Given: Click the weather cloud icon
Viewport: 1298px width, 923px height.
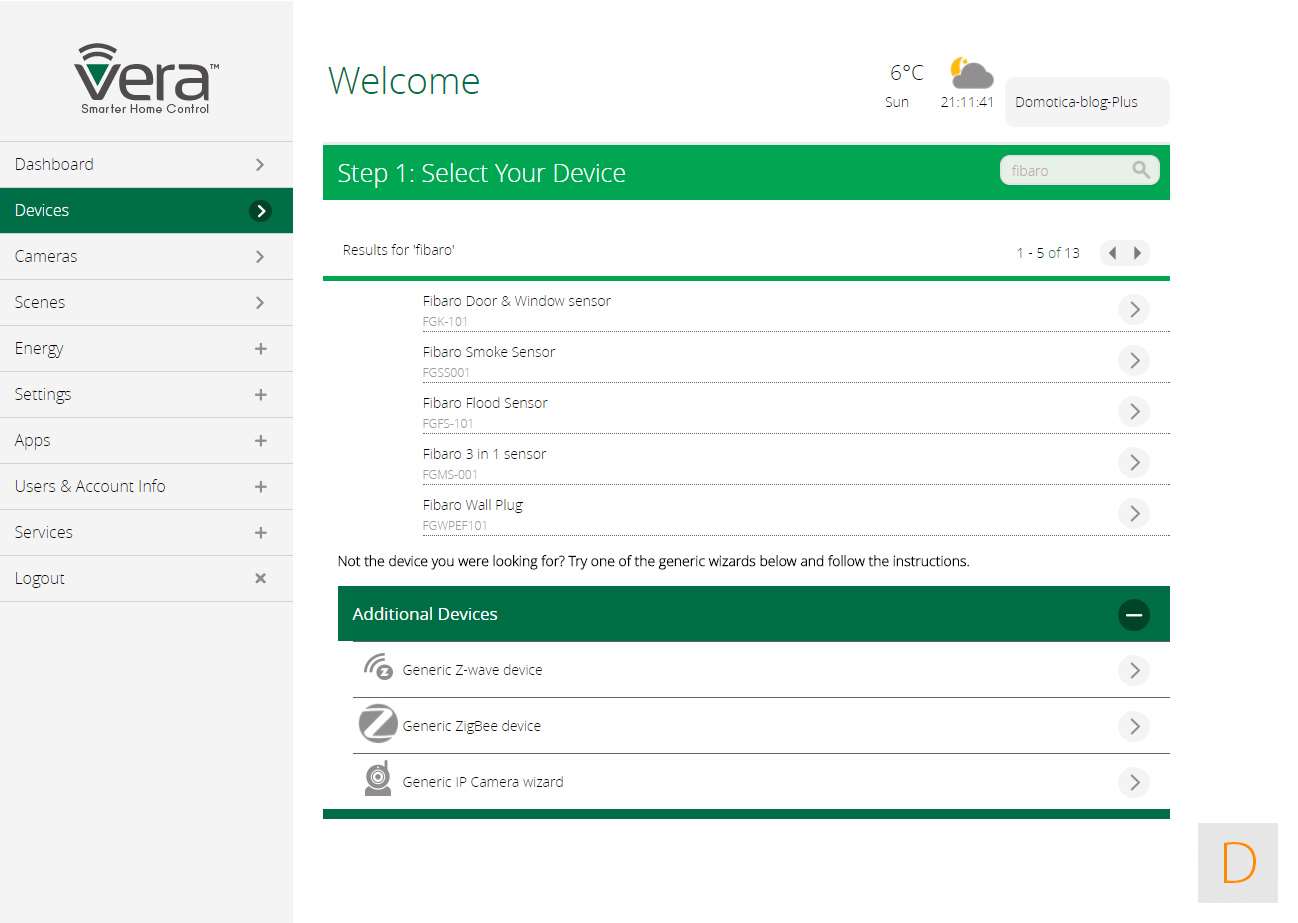Looking at the screenshot, I should (x=970, y=73).
